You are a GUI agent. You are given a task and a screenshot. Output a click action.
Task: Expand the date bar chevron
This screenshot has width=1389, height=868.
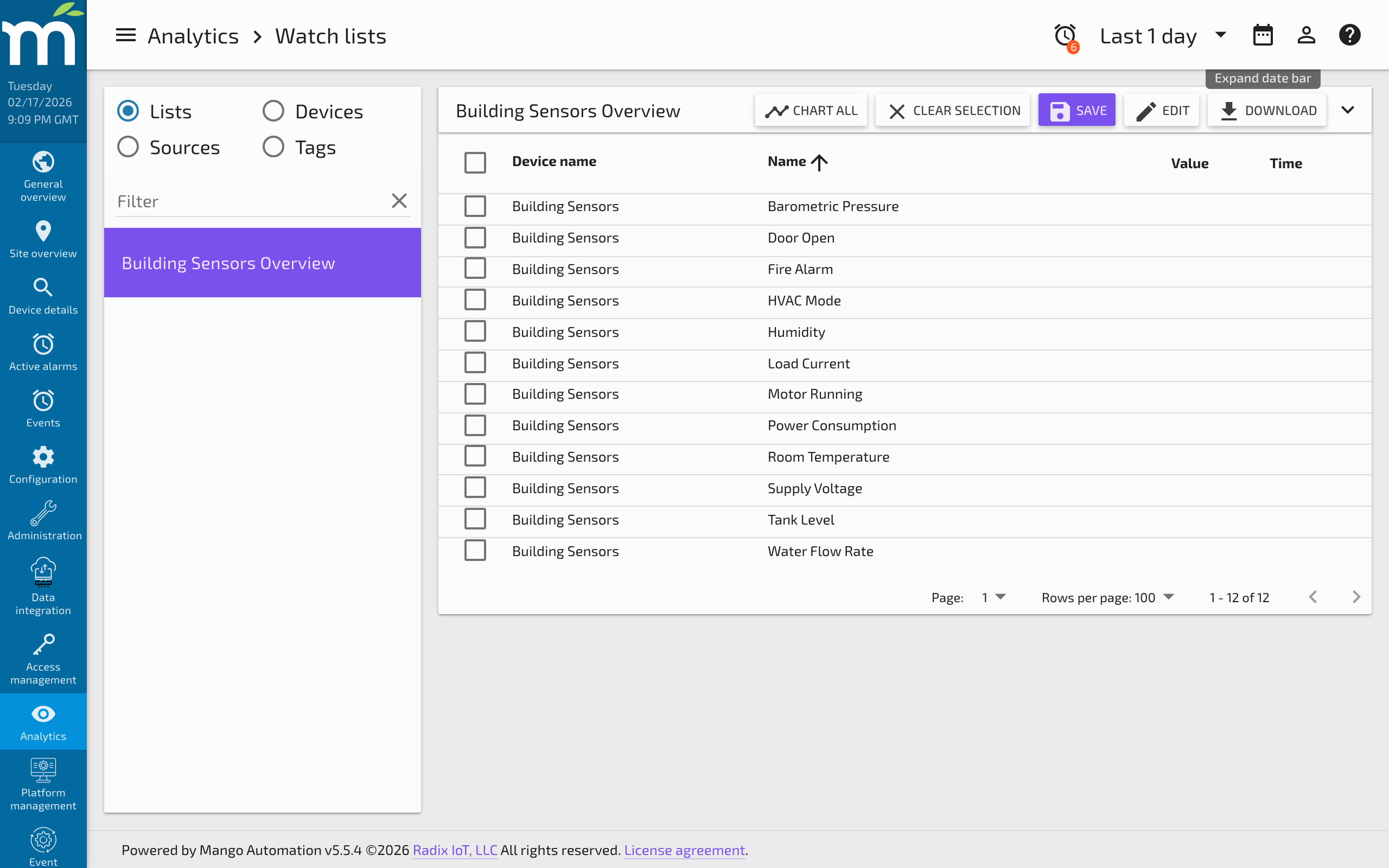(1348, 110)
